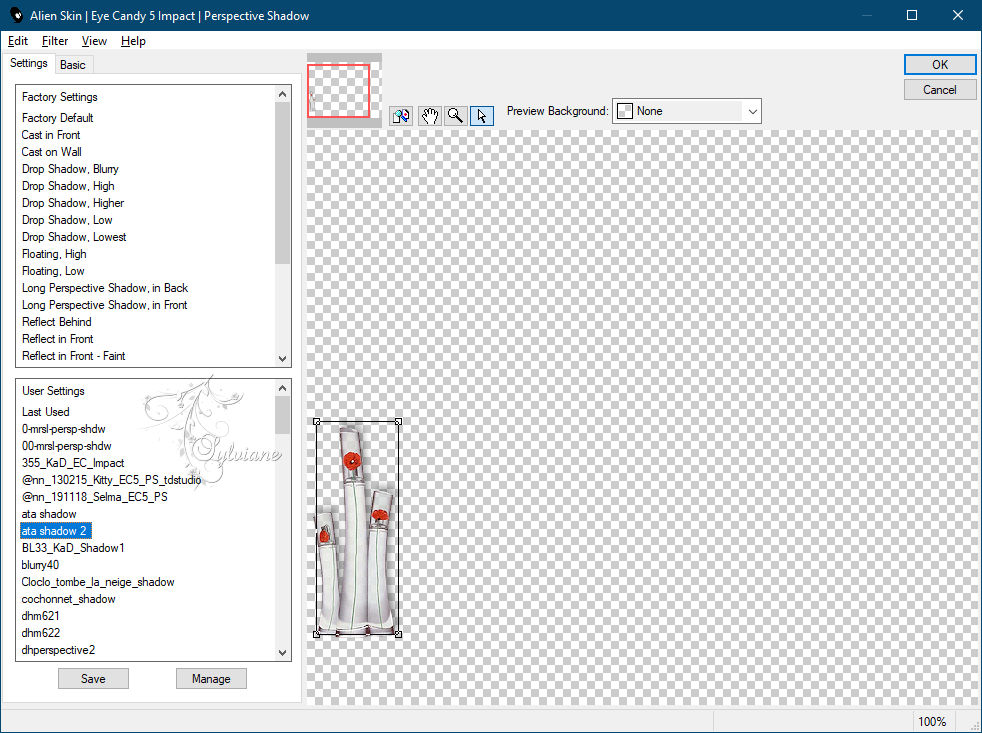This screenshot has height=733, width=982.
Task: Click top-left handle of bottle selection box
Action: click(316, 422)
